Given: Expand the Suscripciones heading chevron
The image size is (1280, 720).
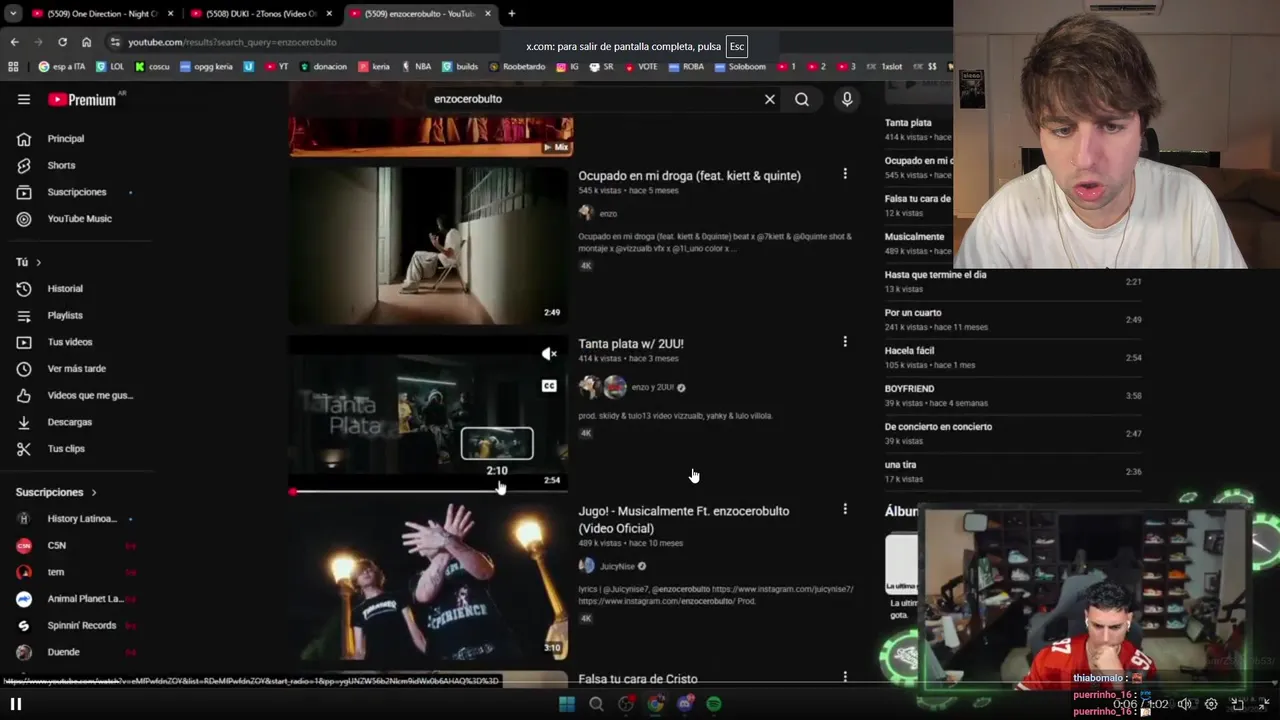Looking at the screenshot, I should [x=94, y=493].
